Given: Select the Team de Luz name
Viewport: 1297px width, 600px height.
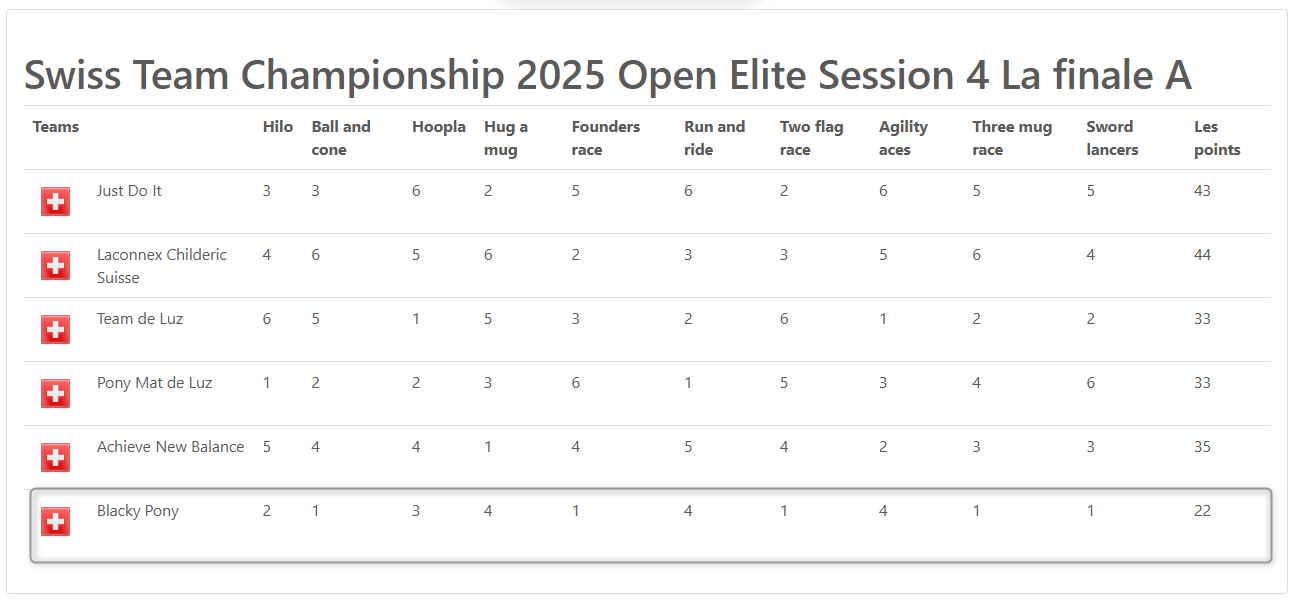Looking at the screenshot, I should click(x=140, y=319).
